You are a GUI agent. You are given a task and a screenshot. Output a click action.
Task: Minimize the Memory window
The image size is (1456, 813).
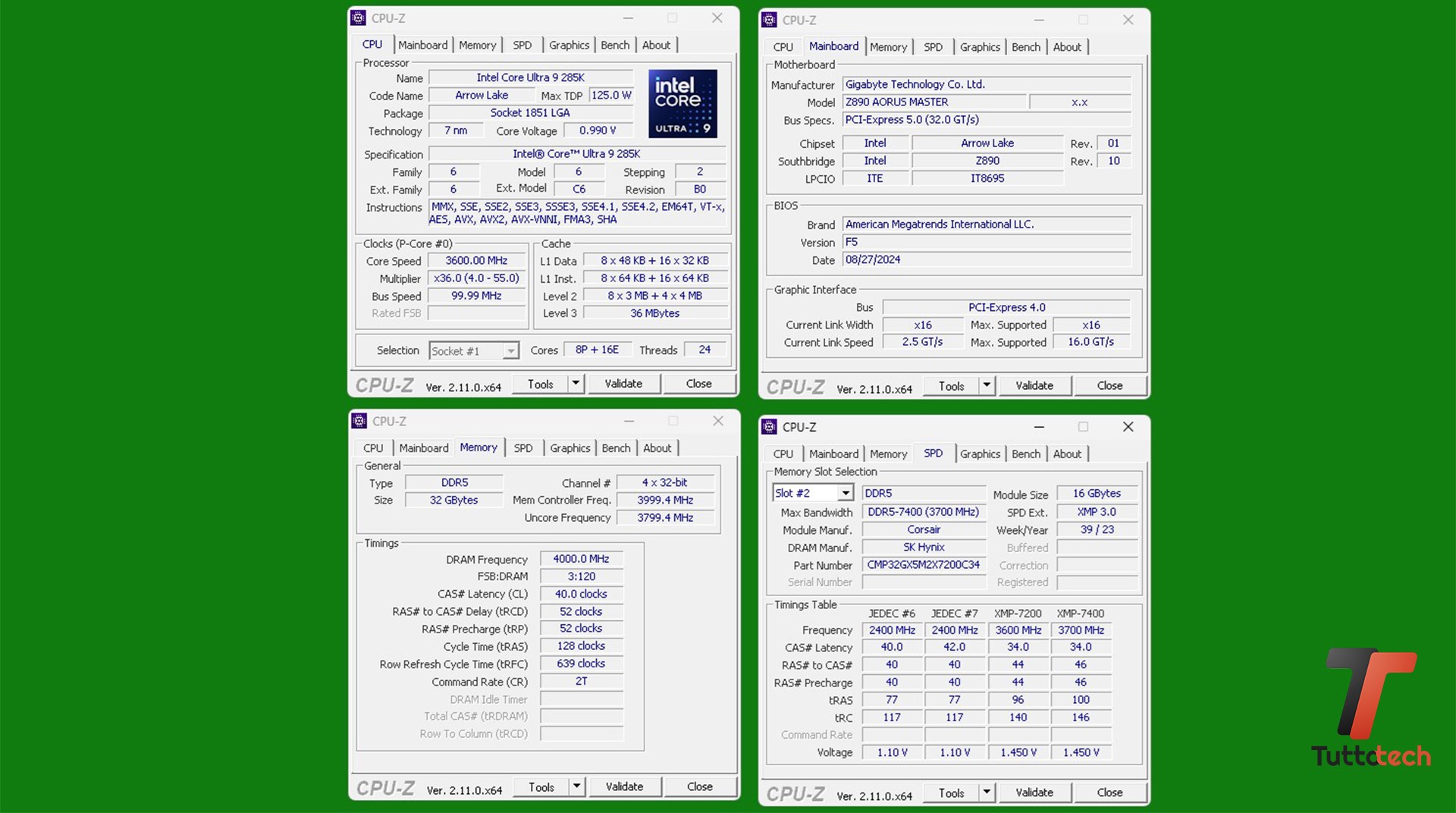[x=629, y=421]
